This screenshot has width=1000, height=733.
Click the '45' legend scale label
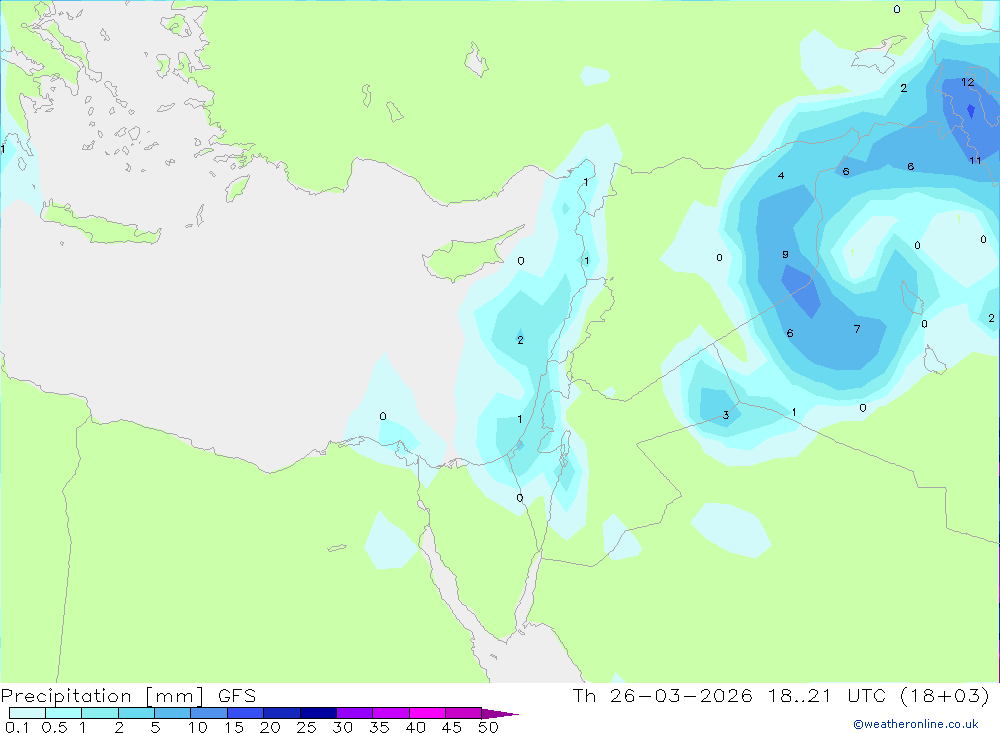pyautogui.click(x=452, y=727)
